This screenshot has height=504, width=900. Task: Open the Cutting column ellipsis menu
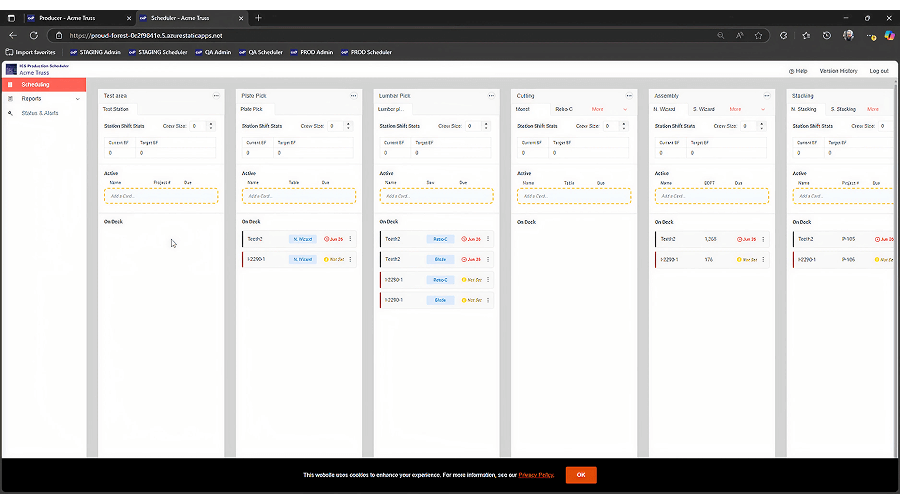pyautogui.click(x=628, y=95)
